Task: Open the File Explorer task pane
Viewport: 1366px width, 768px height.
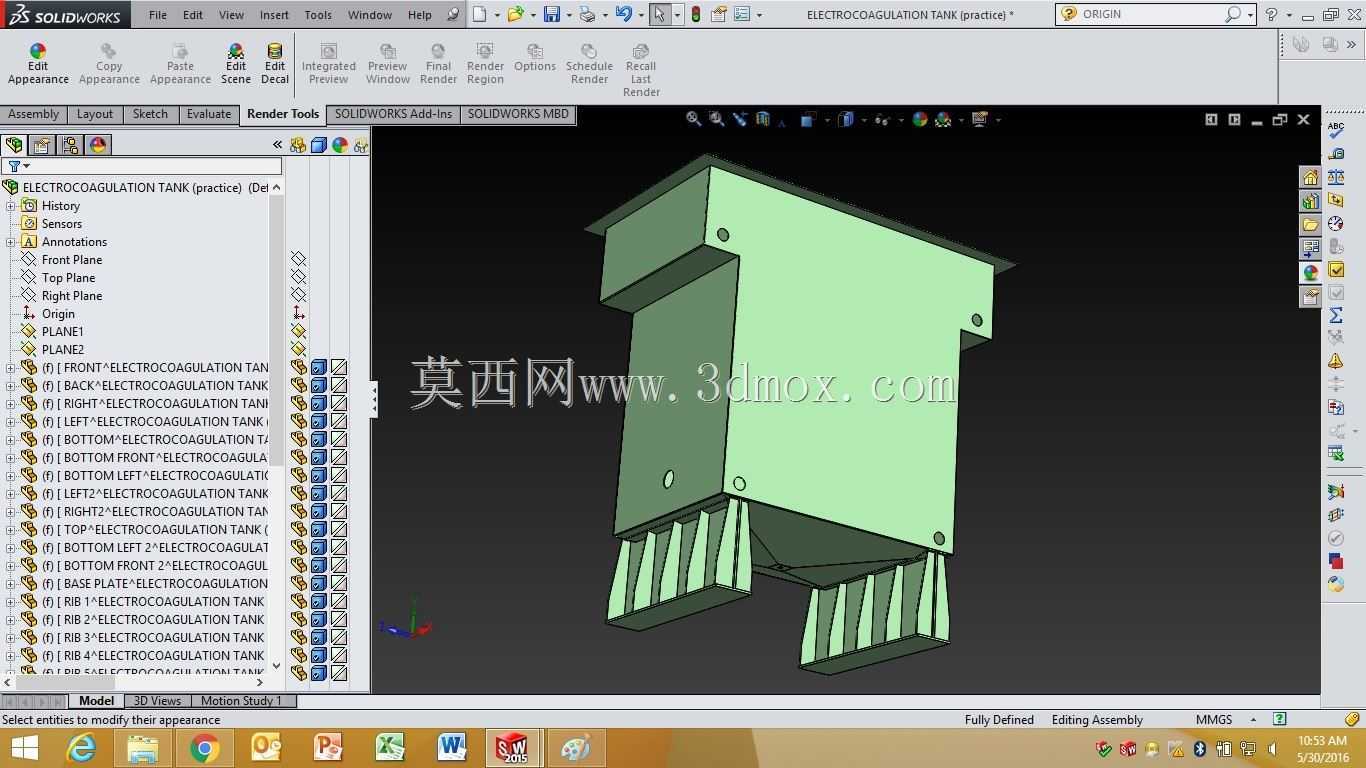Action: [x=1310, y=225]
